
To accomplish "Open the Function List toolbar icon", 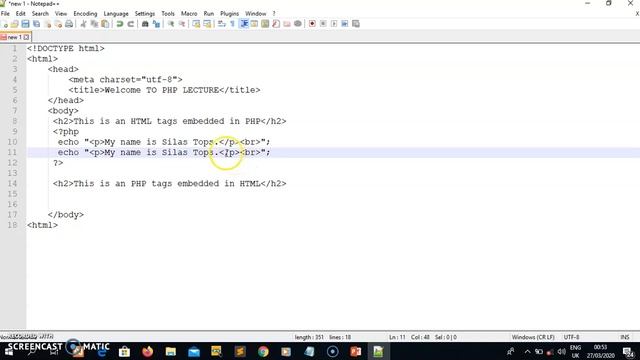I will [276, 24].
